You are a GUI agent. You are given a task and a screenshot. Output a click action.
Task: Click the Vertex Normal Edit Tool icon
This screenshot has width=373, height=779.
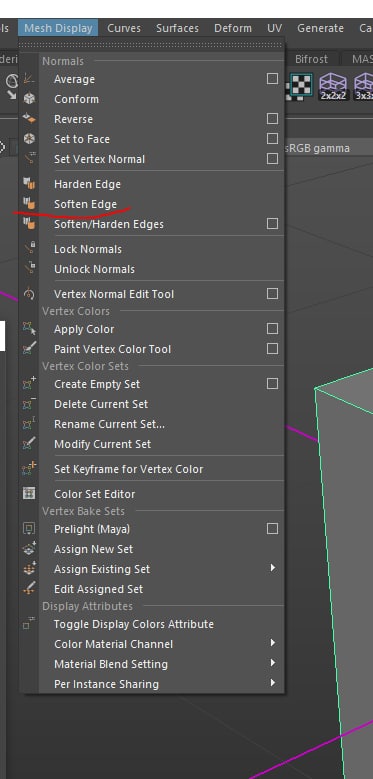pyautogui.click(x=29, y=294)
